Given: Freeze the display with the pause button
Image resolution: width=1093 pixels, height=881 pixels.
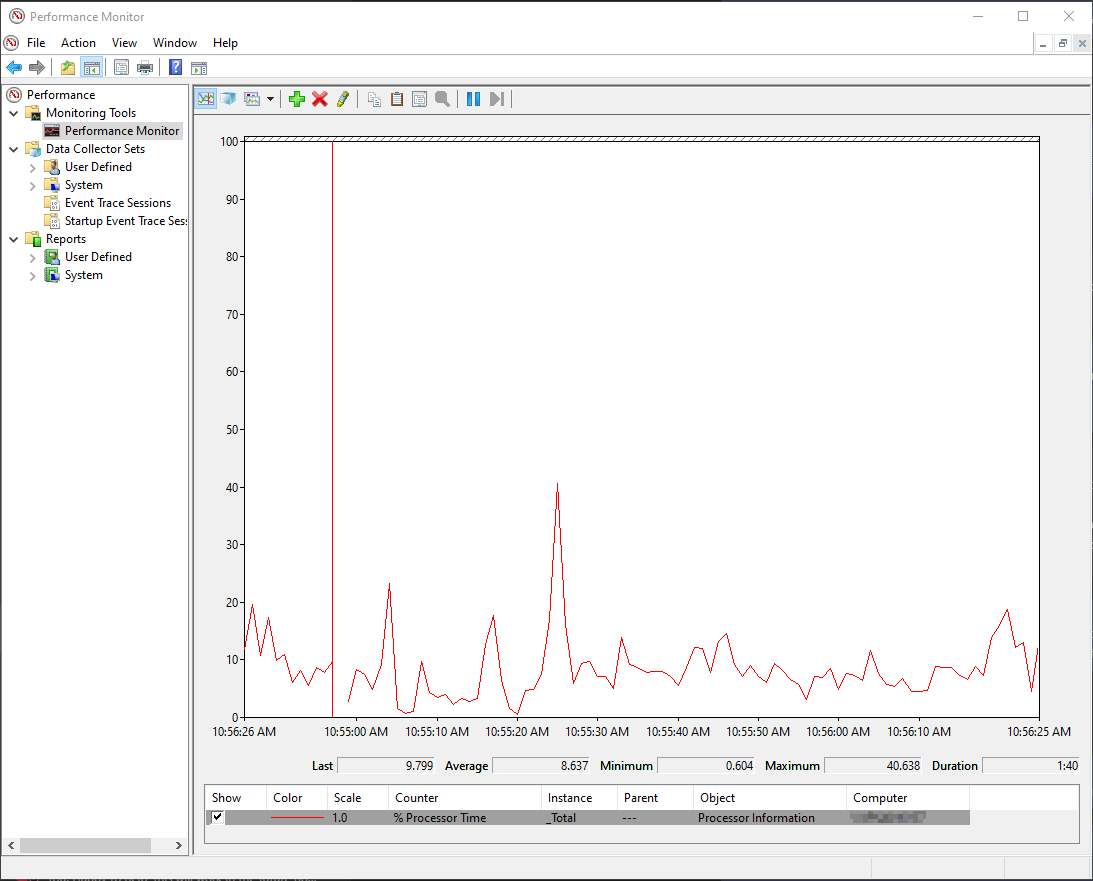Looking at the screenshot, I should 473,99.
